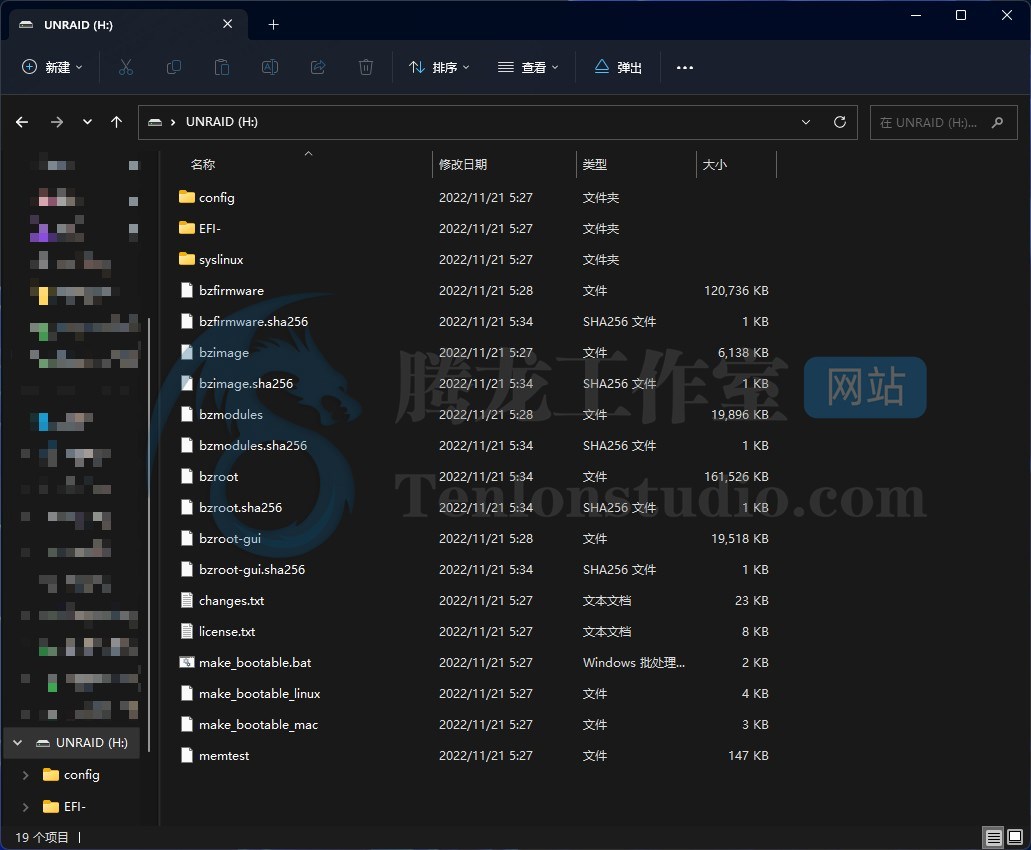Click the config folder icon in file list
1031x850 pixels.
(187, 197)
